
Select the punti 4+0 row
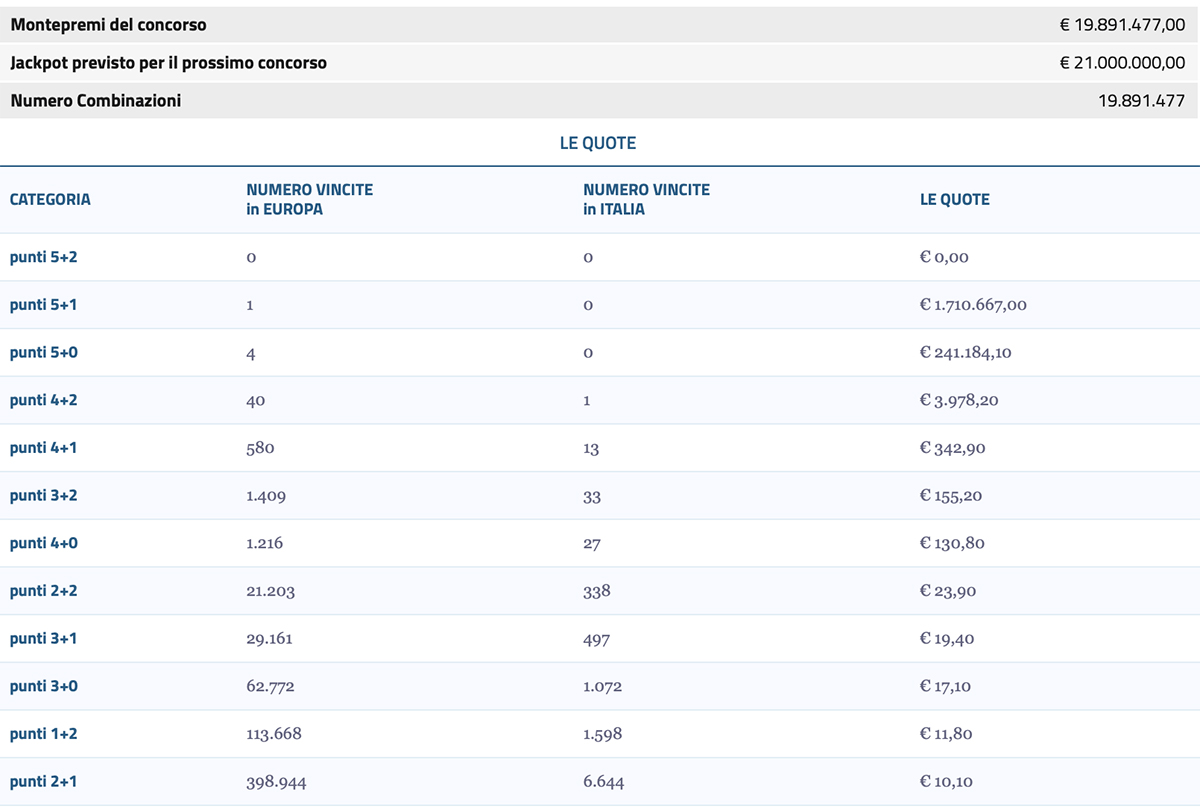40,543
